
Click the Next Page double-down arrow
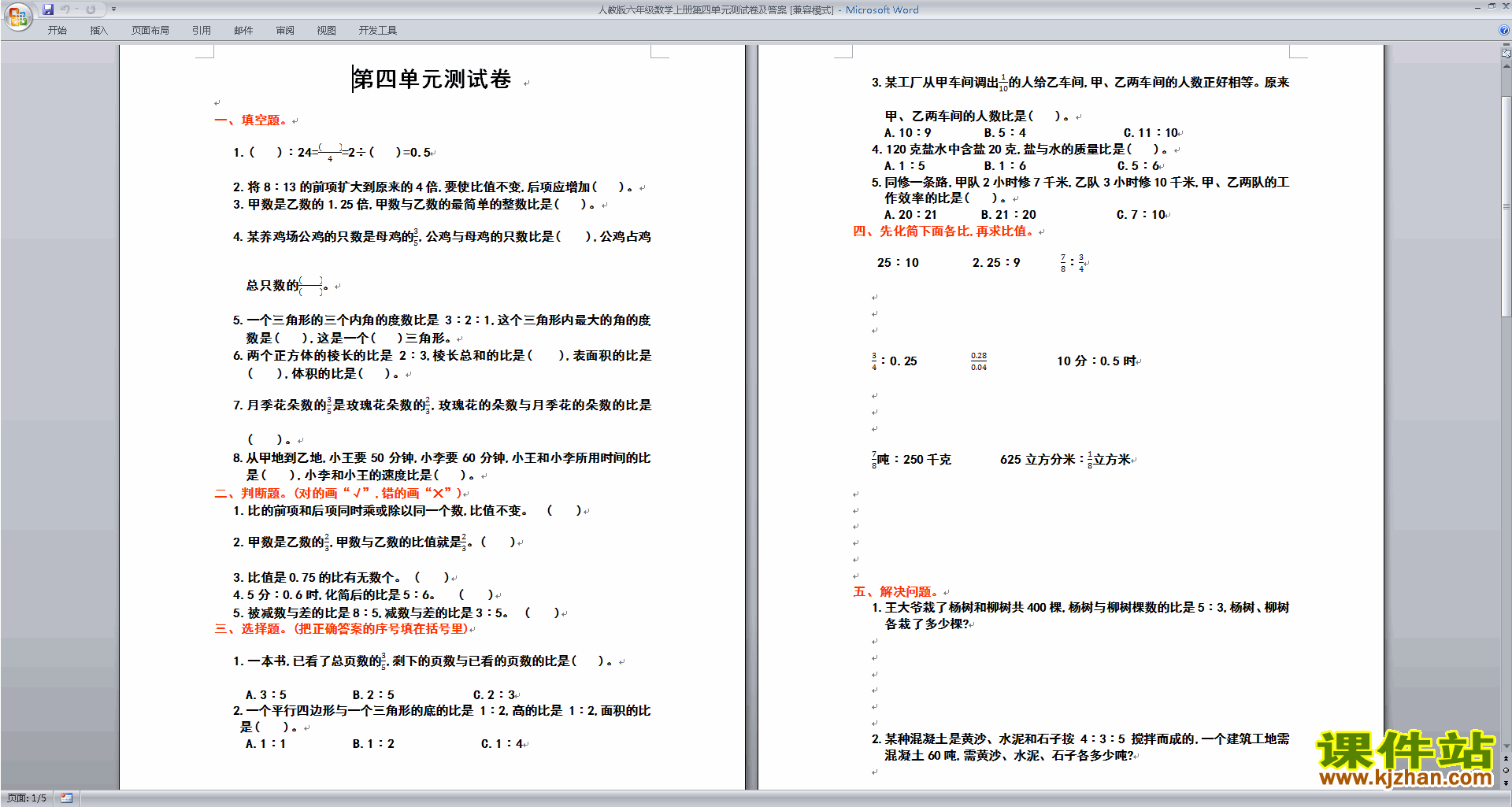[1506, 783]
